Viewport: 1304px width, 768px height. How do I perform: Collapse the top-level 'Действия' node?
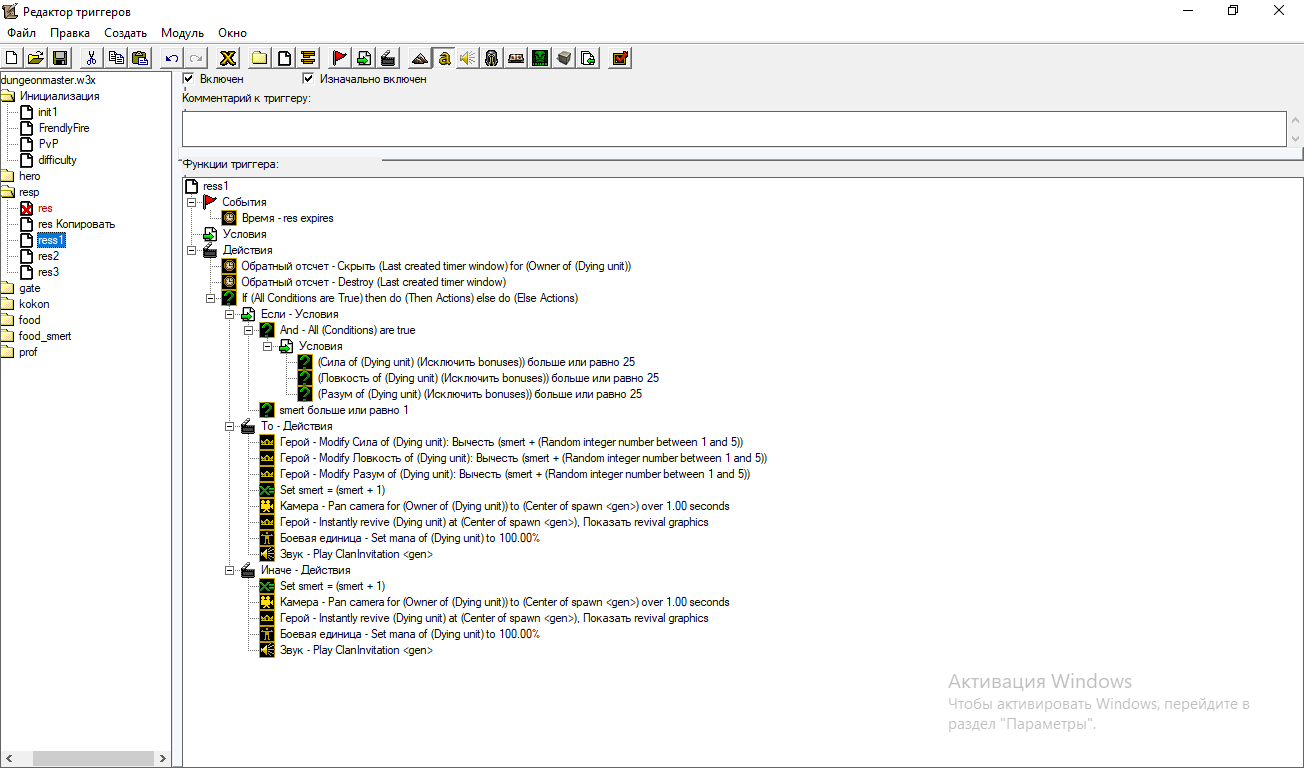tap(191, 250)
